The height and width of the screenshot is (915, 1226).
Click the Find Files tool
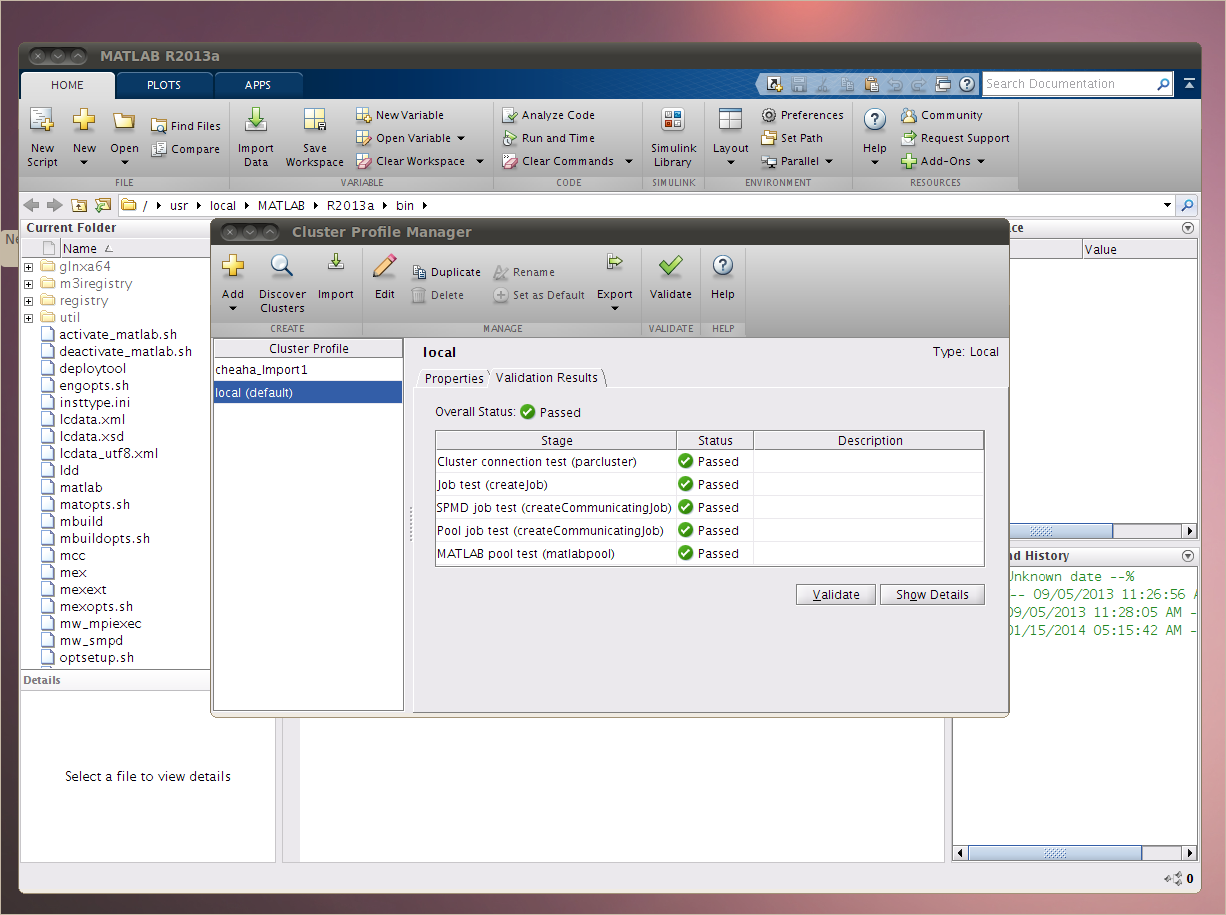pyautogui.click(x=186, y=126)
